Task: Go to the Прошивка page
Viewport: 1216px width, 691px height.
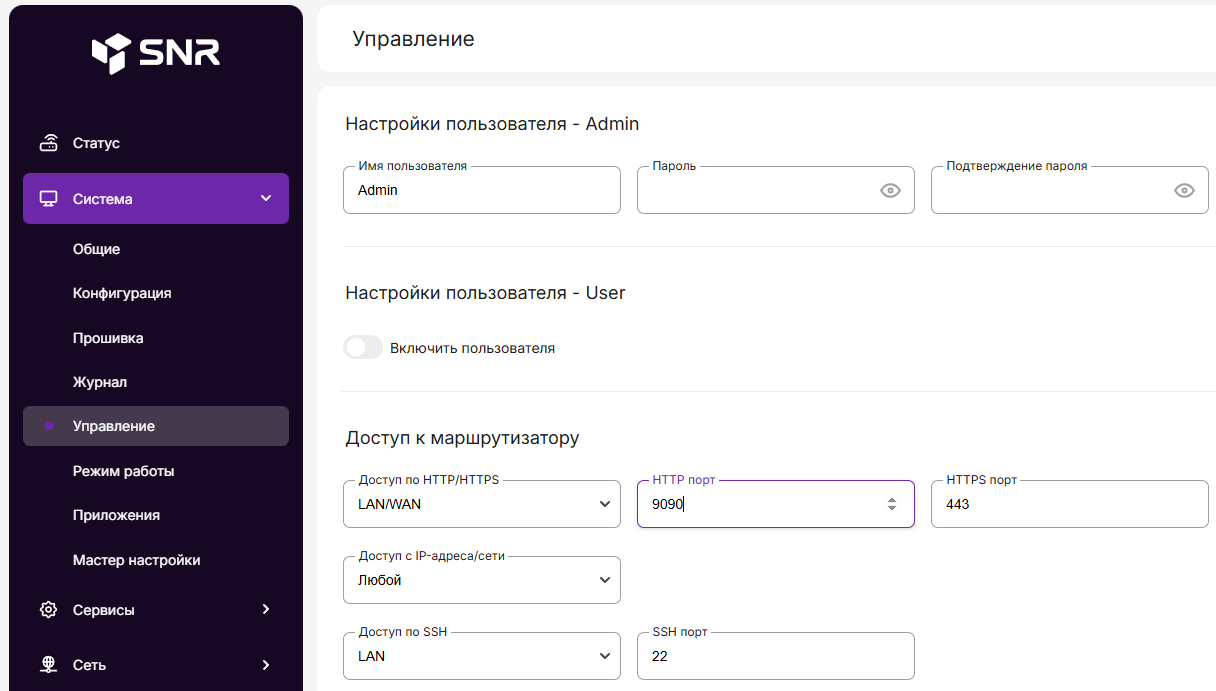Action: tap(108, 338)
